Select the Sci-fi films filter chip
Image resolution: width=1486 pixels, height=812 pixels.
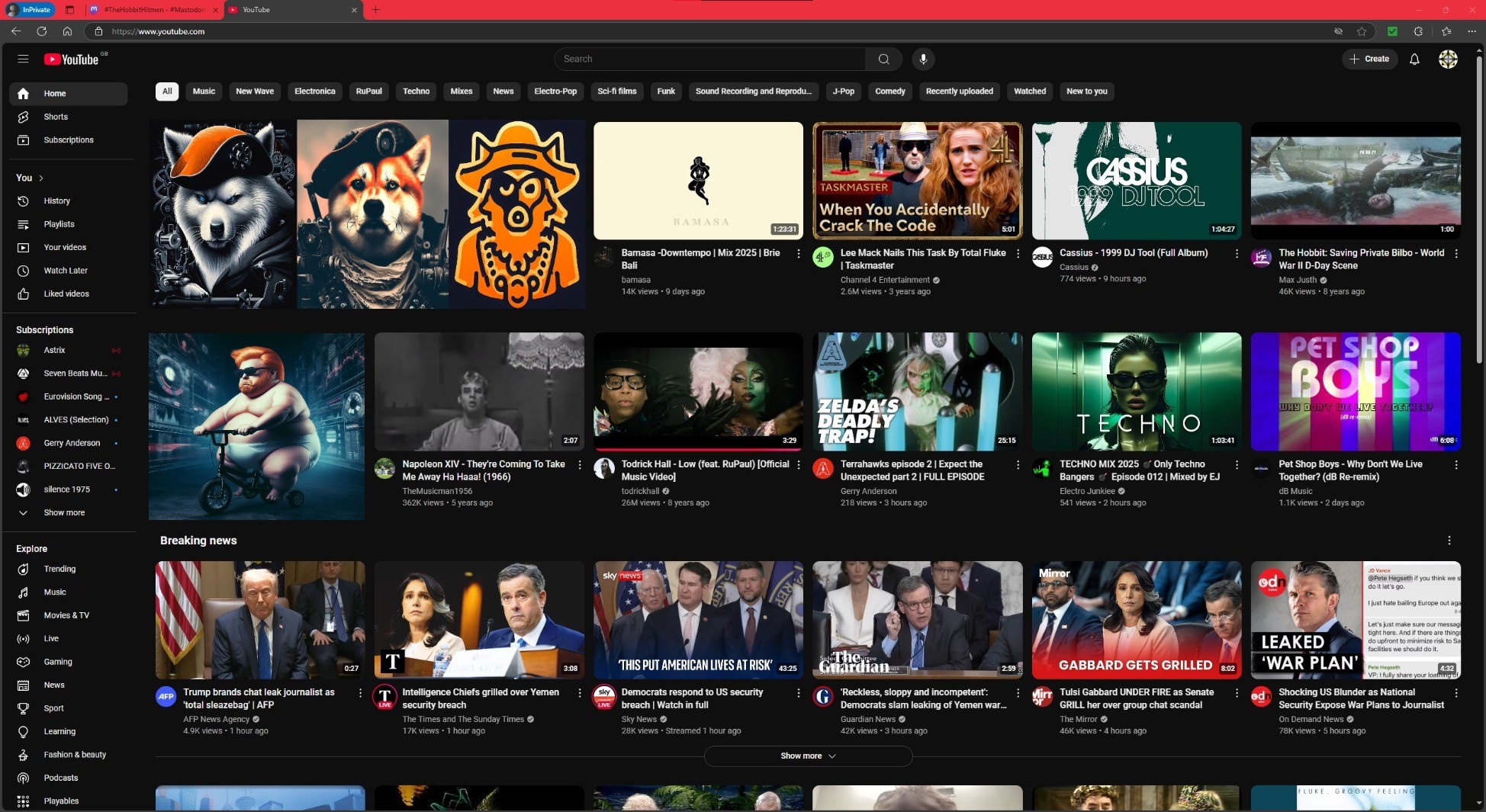tap(617, 91)
